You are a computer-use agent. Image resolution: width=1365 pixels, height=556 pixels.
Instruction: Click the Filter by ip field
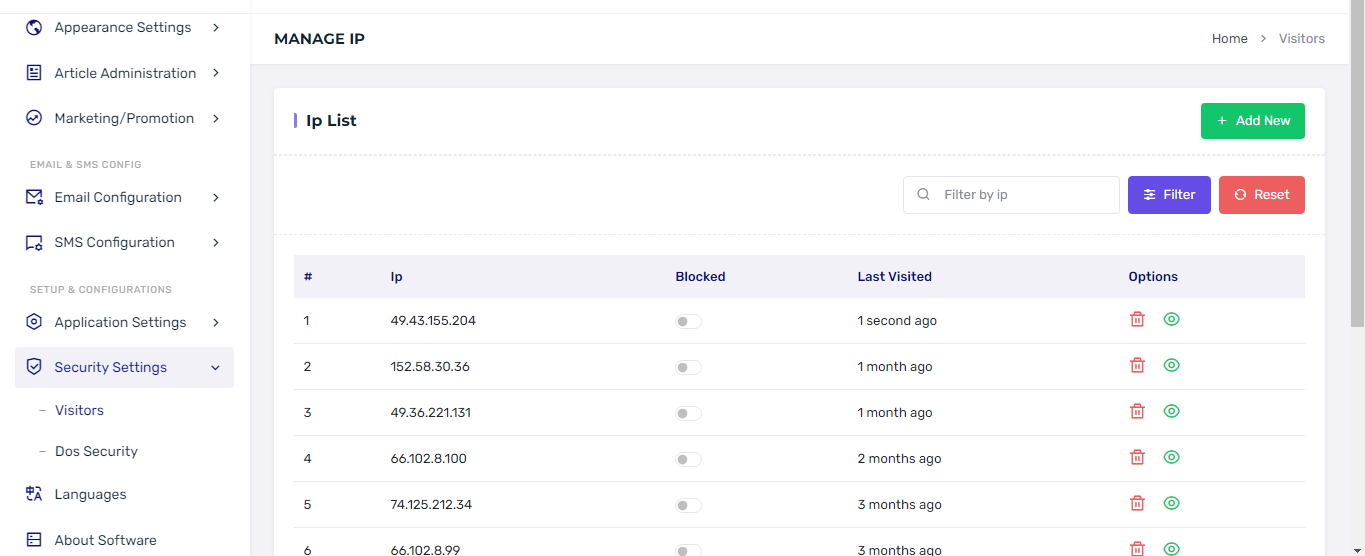(1024, 195)
